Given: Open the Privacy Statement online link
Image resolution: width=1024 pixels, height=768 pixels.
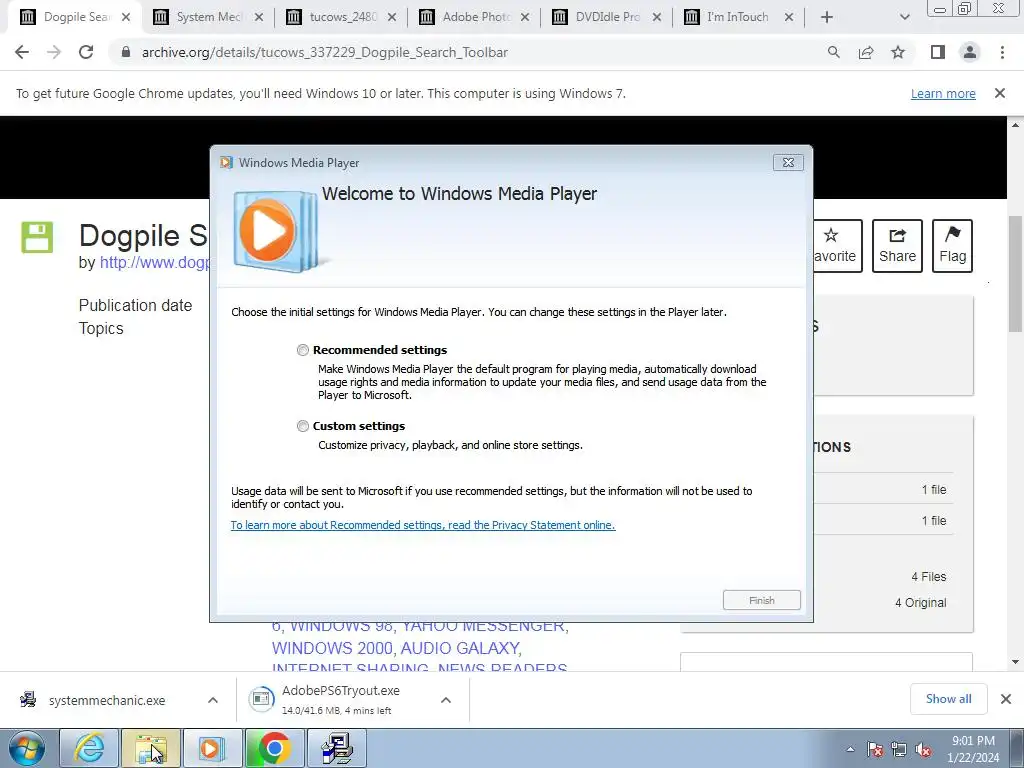Looking at the screenshot, I should [423, 525].
